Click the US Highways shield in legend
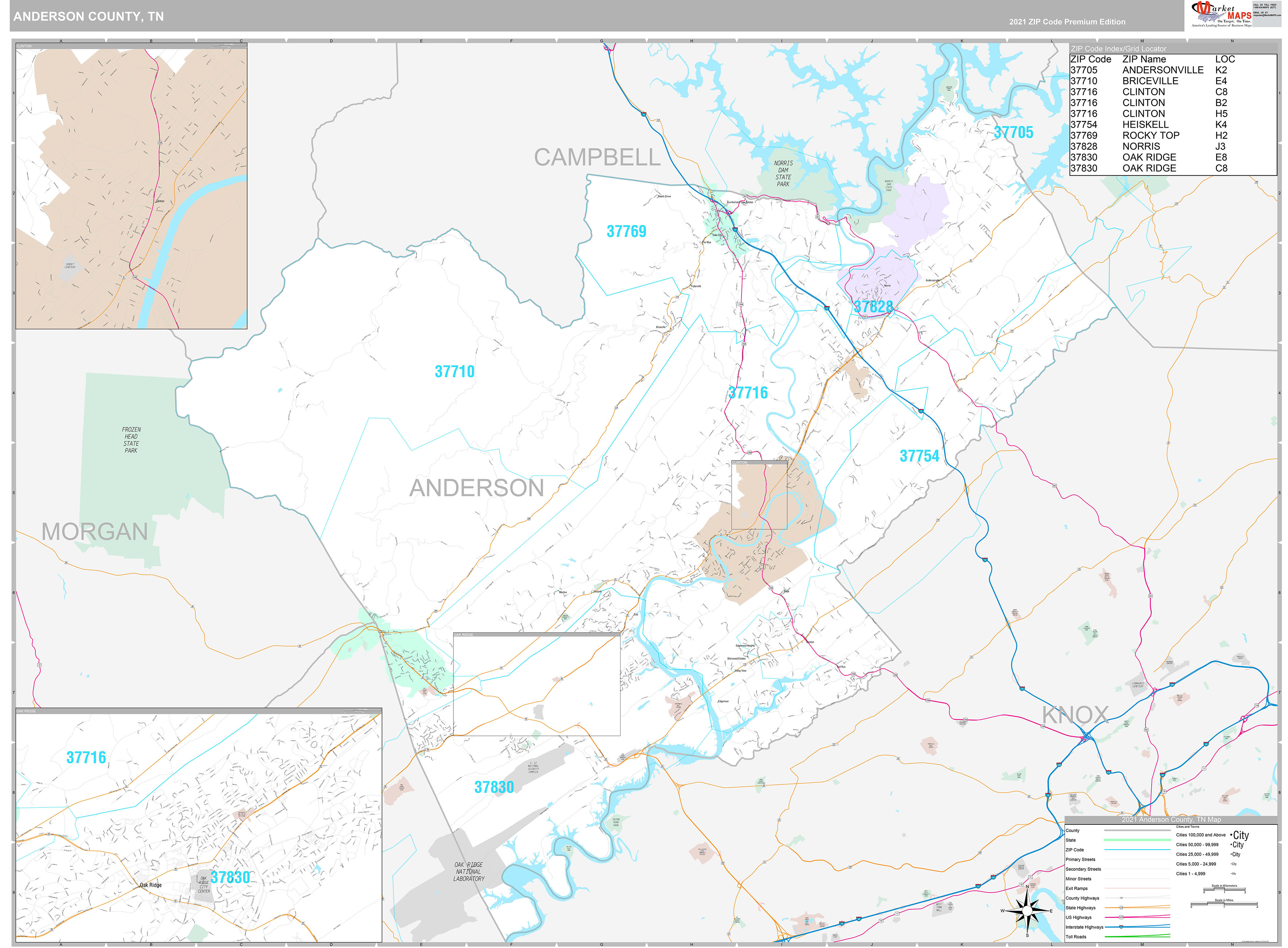Viewport: 1288px width, 948px height. click(x=1121, y=918)
